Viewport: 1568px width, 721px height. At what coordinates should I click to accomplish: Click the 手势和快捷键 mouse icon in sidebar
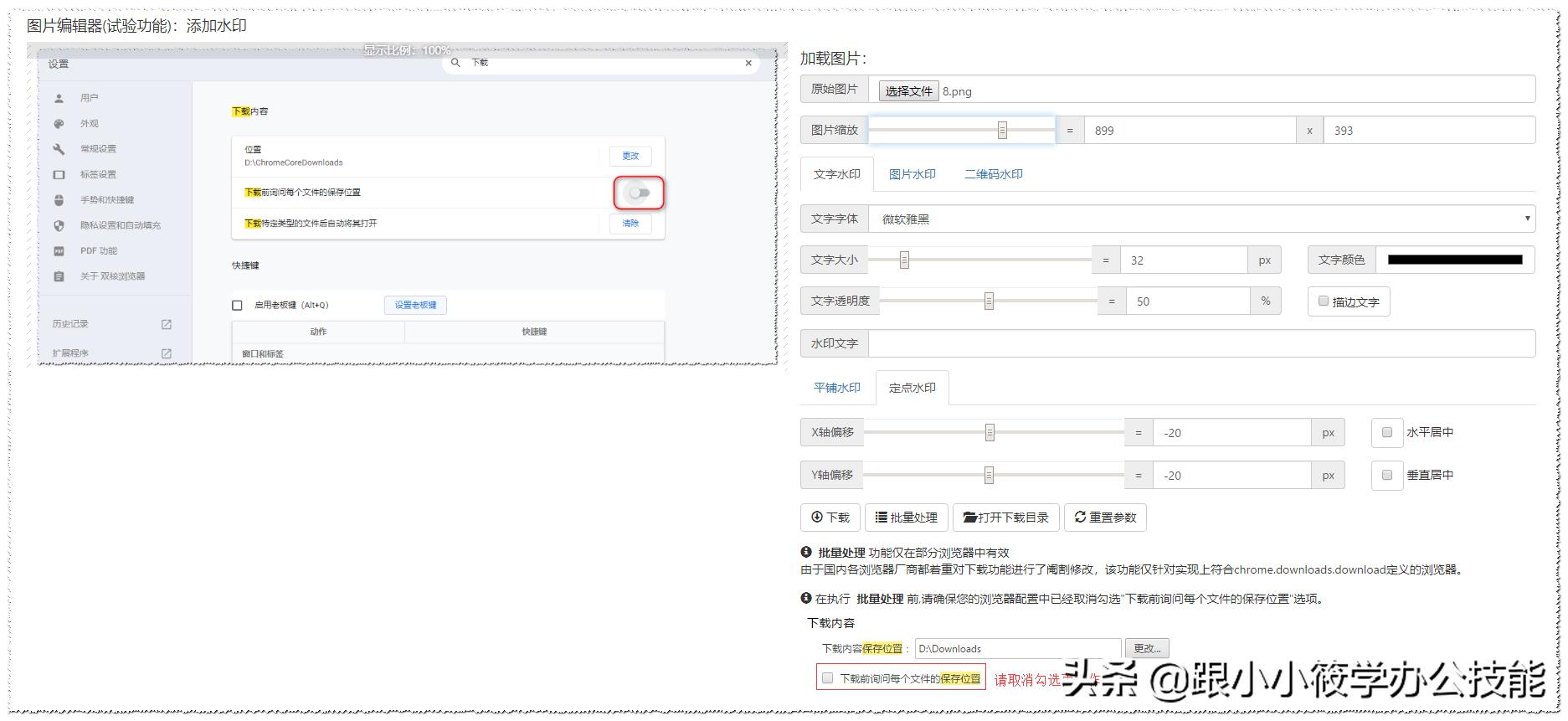click(59, 199)
